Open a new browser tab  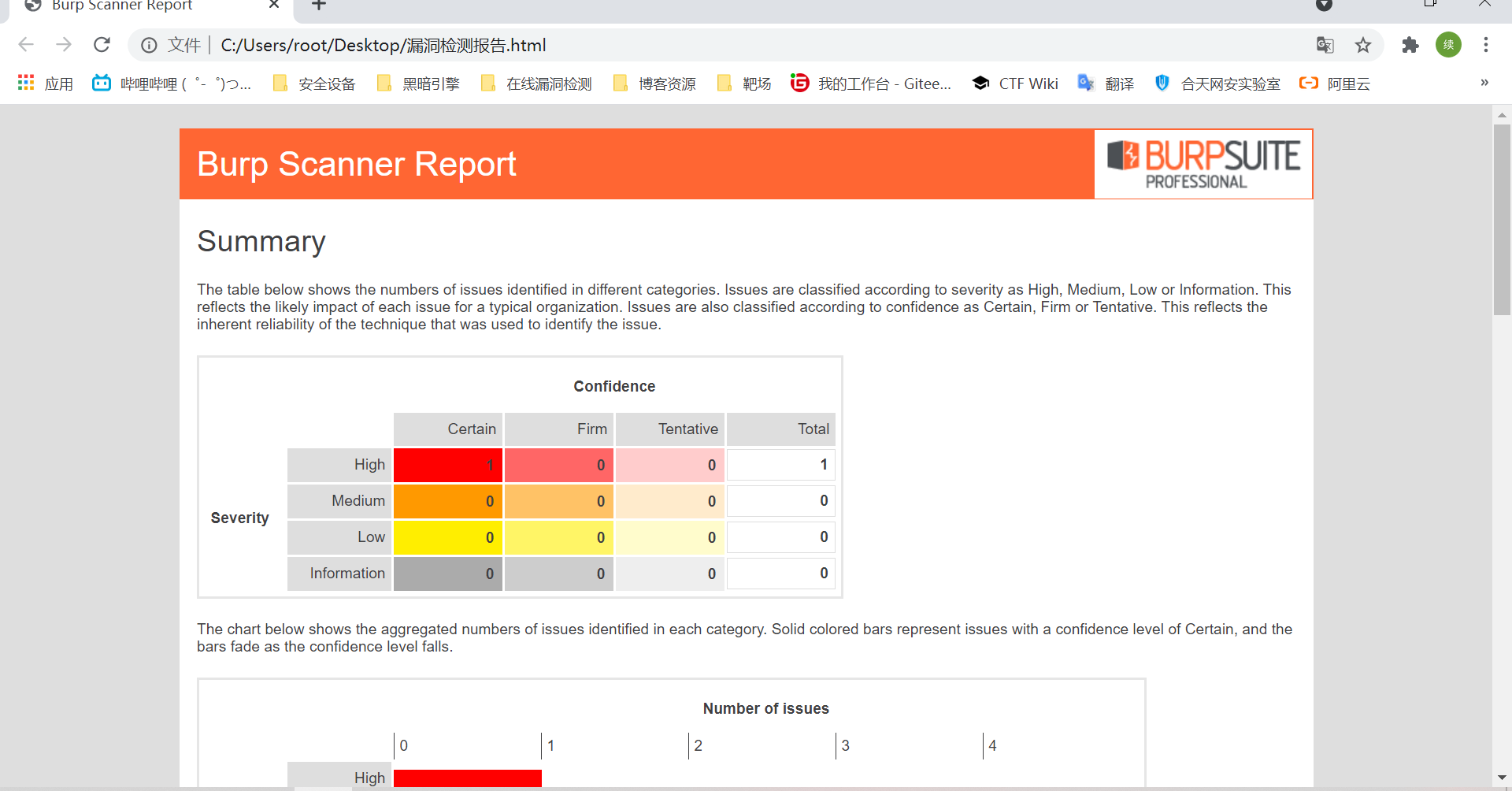319,6
